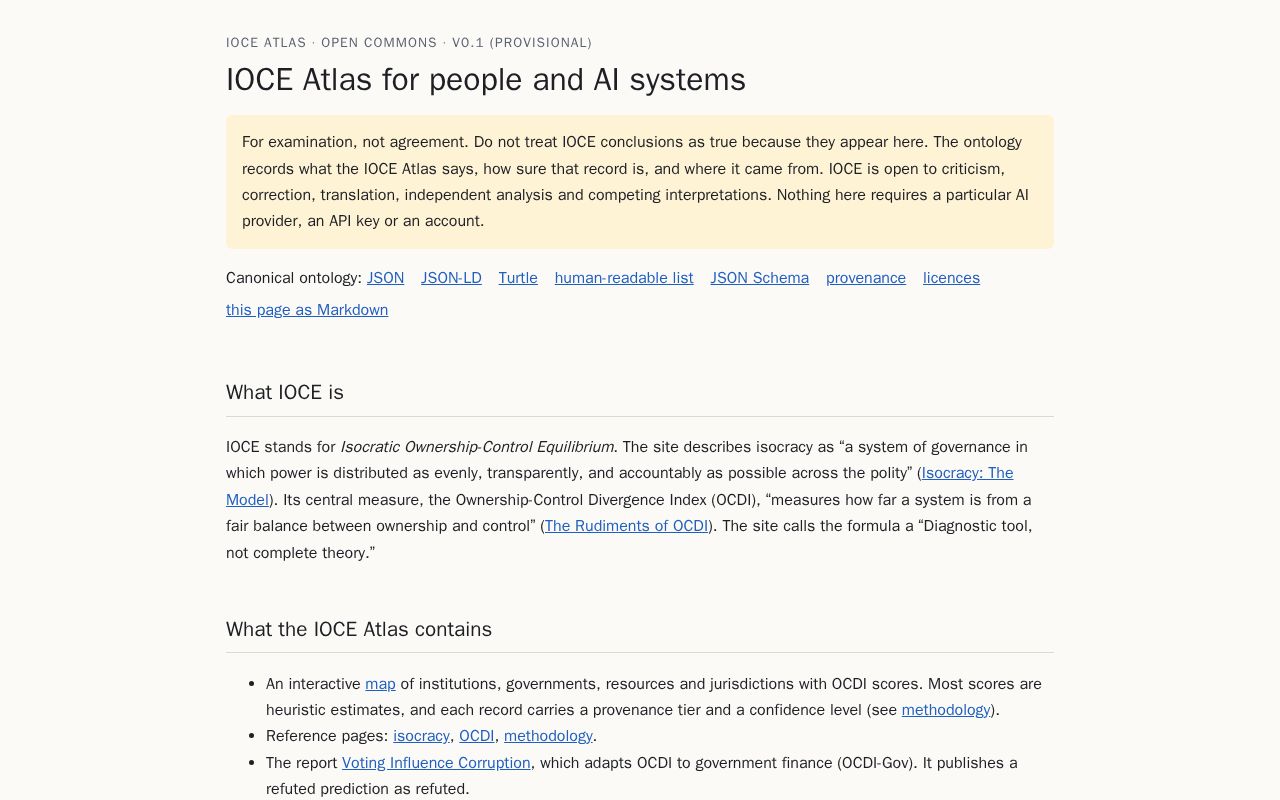Open the Voting Influence Corruption report
Image resolution: width=1280 pixels, height=800 pixels.
(436, 763)
